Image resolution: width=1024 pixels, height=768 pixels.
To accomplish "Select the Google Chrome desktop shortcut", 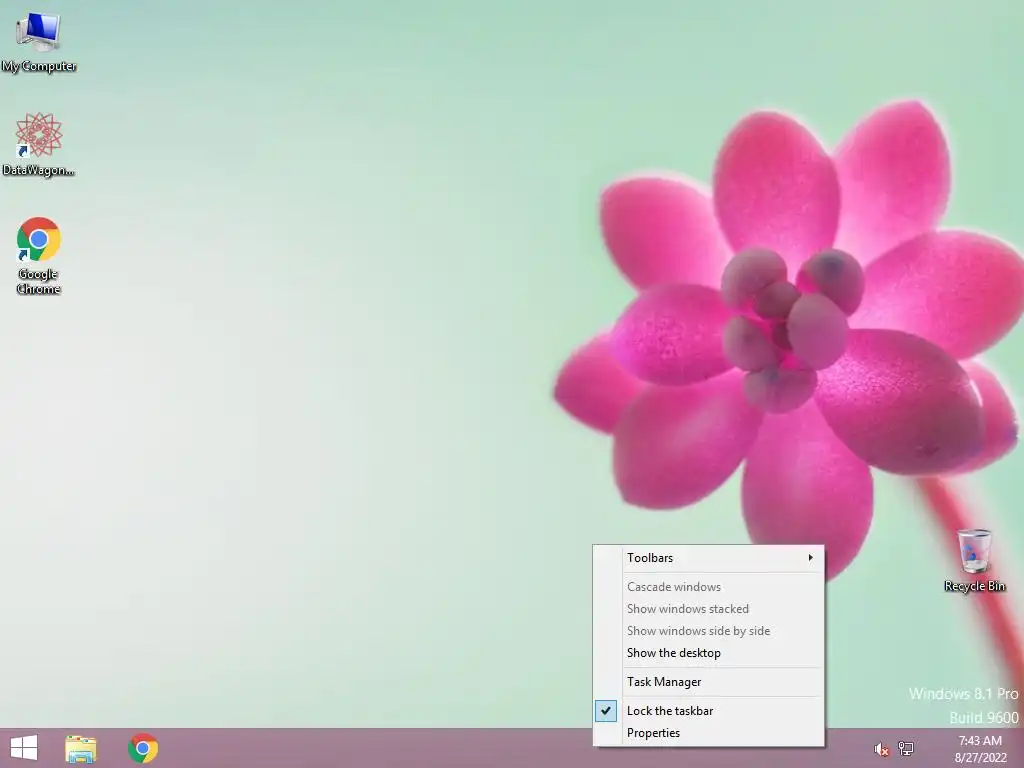I will point(39,256).
